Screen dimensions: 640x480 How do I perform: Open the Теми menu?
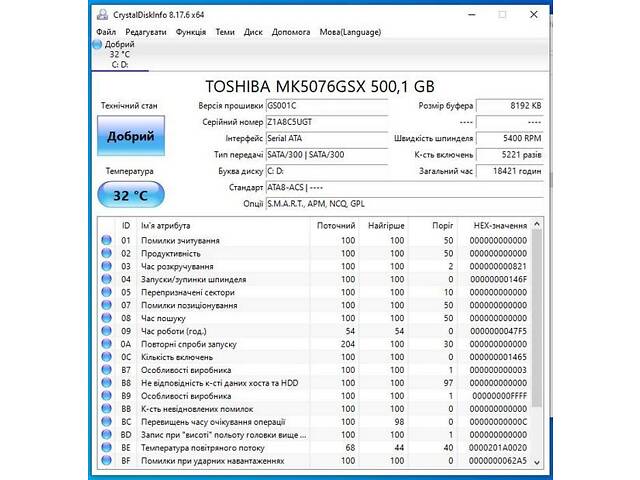click(x=225, y=32)
